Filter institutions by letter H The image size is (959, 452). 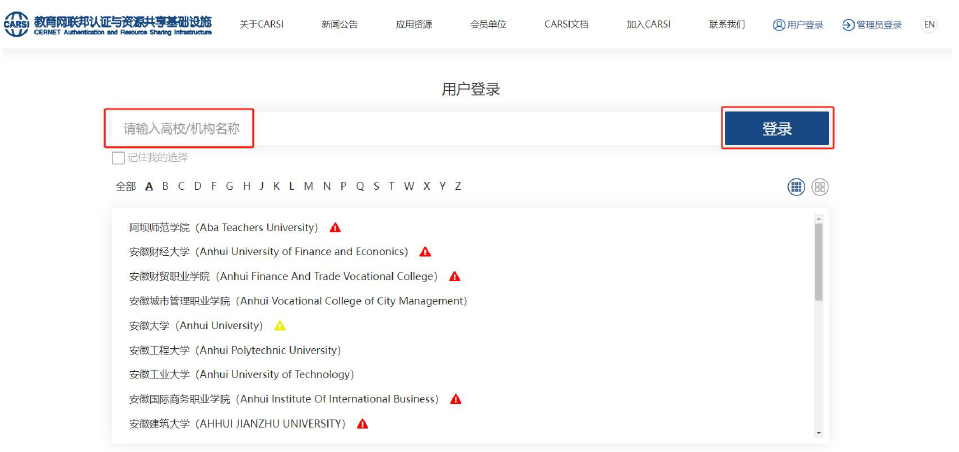point(246,187)
